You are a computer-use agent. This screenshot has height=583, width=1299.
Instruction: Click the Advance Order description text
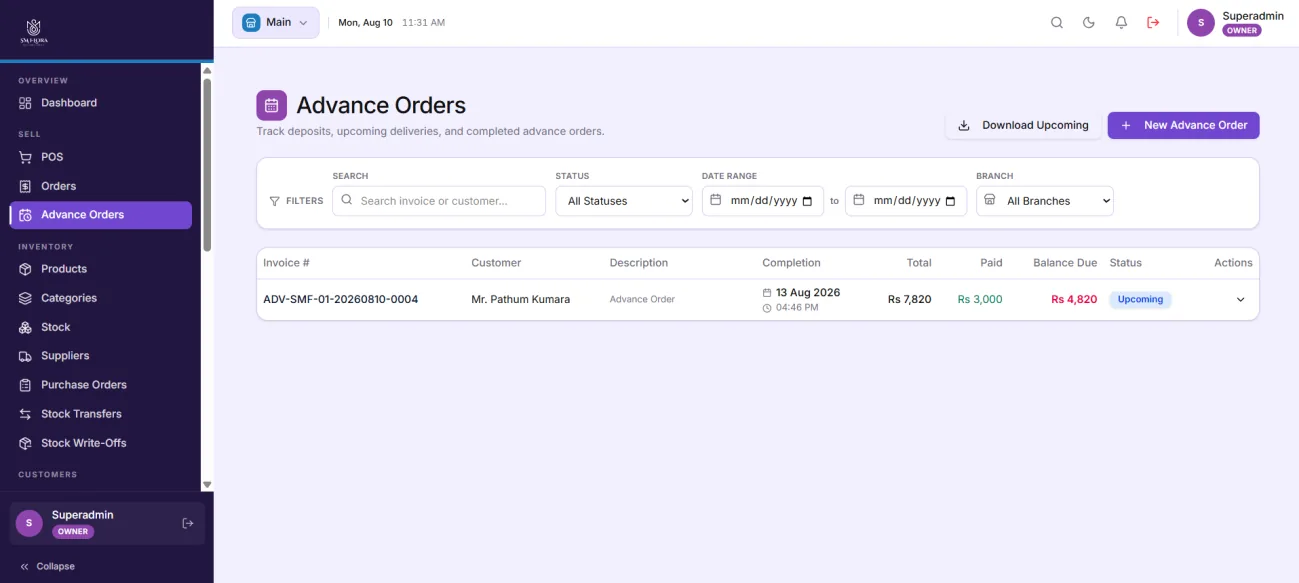point(642,299)
